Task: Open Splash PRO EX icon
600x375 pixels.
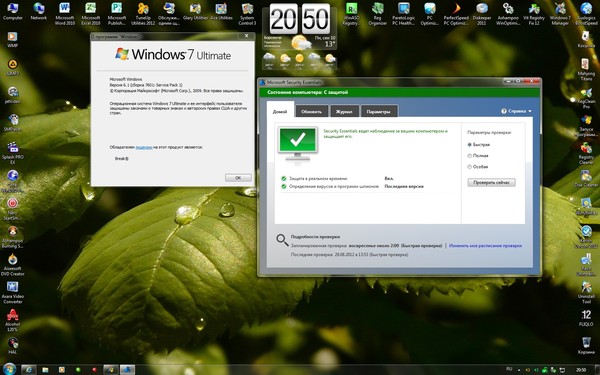Action: [12, 153]
